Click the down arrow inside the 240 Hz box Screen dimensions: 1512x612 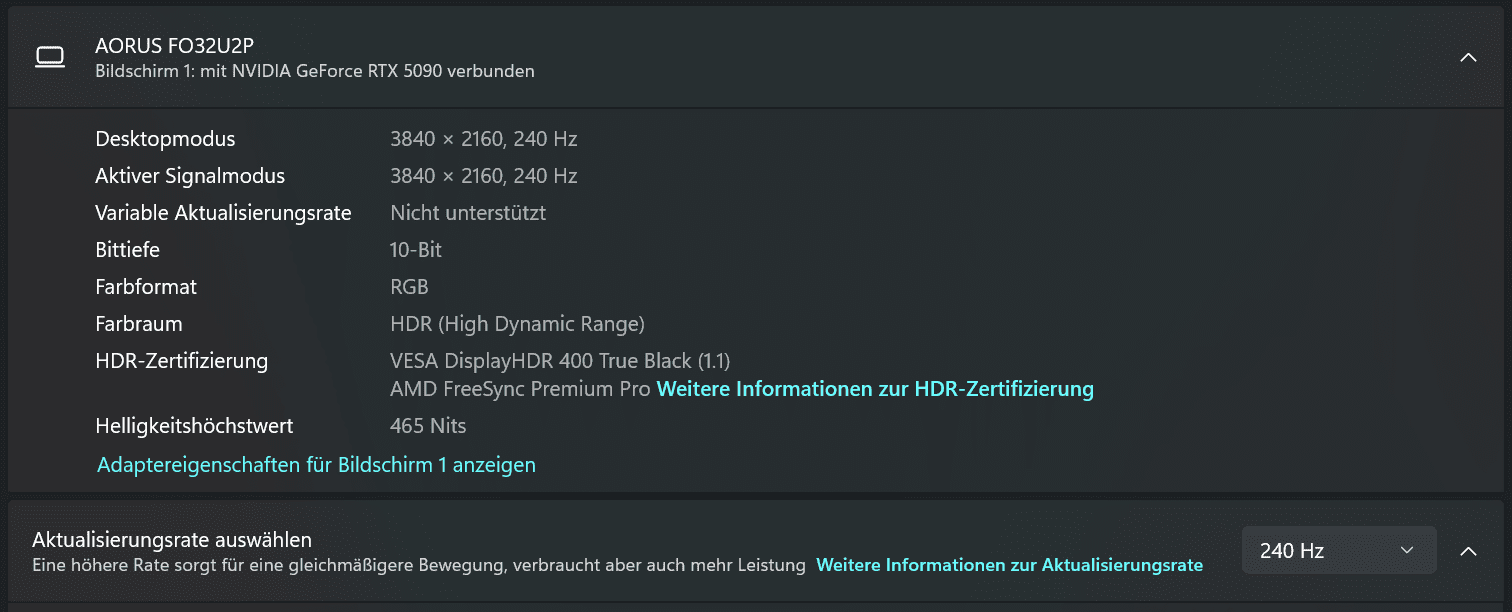point(1407,550)
